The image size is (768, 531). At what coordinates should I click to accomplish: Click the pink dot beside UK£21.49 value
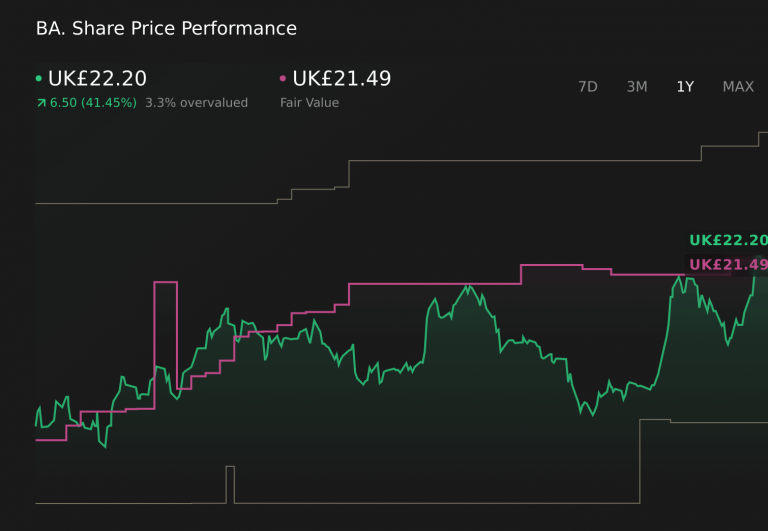(x=283, y=79)
